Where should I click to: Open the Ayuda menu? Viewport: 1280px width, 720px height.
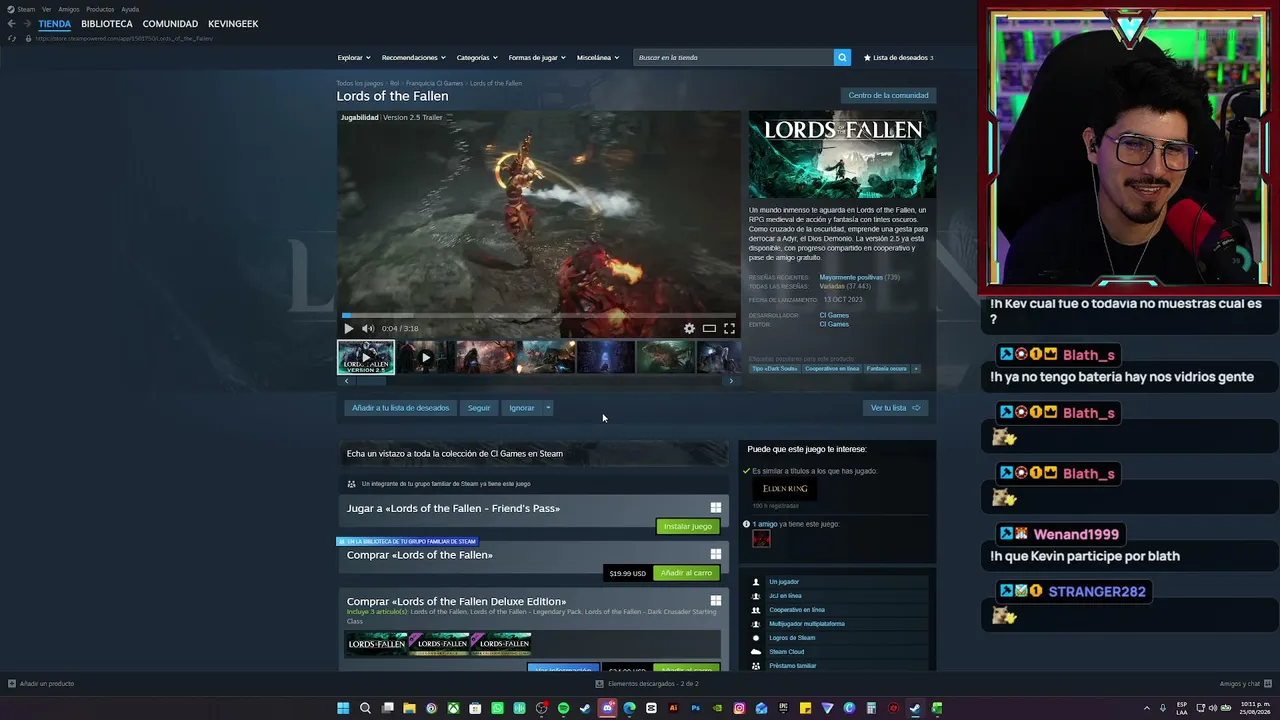(x=130, y=9)
